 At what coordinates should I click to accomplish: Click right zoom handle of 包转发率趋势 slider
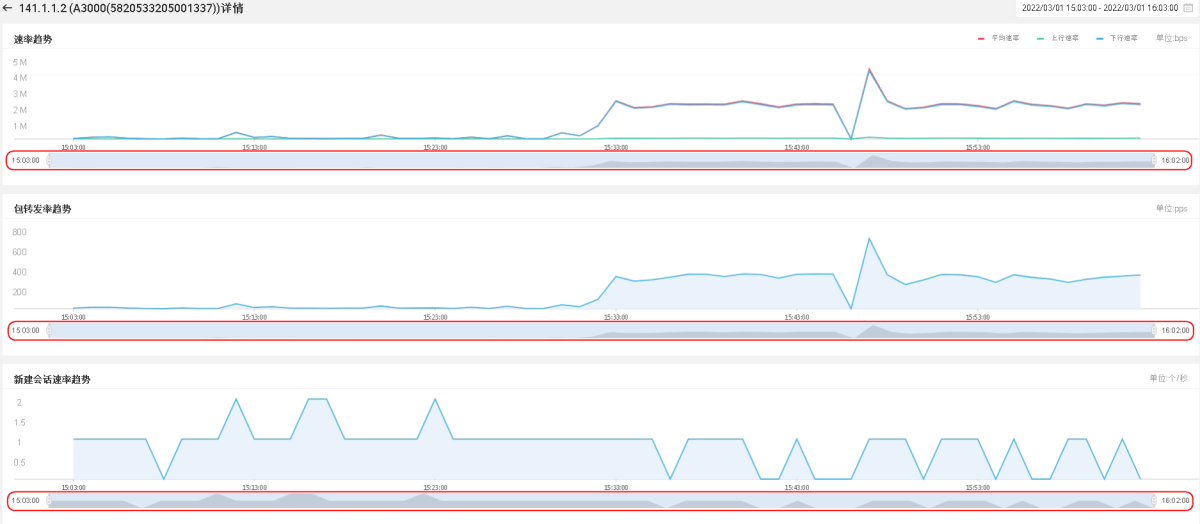click(1153, 330)
